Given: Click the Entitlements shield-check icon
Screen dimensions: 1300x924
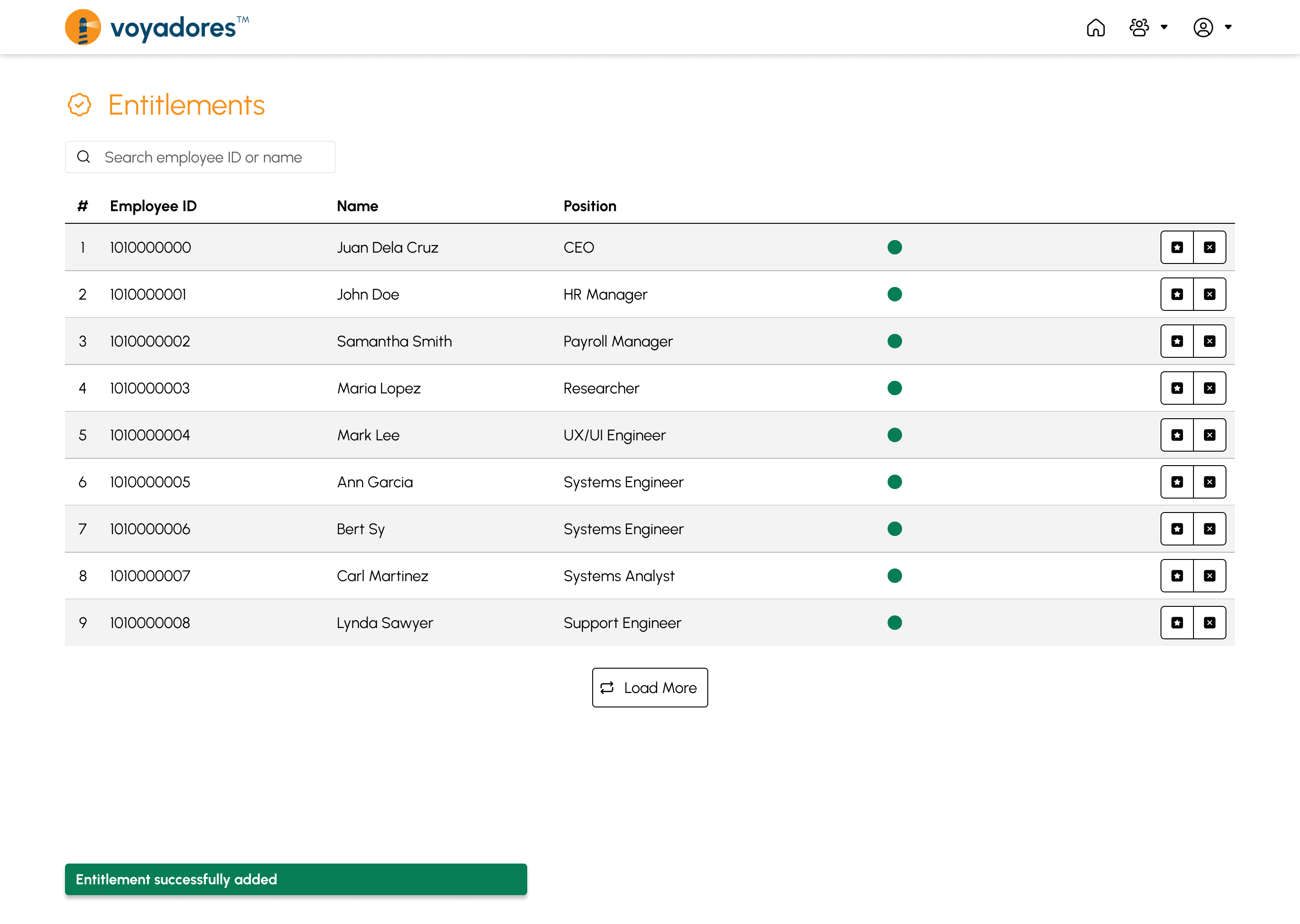Looking at the screenshot, I should coord(79,104).
